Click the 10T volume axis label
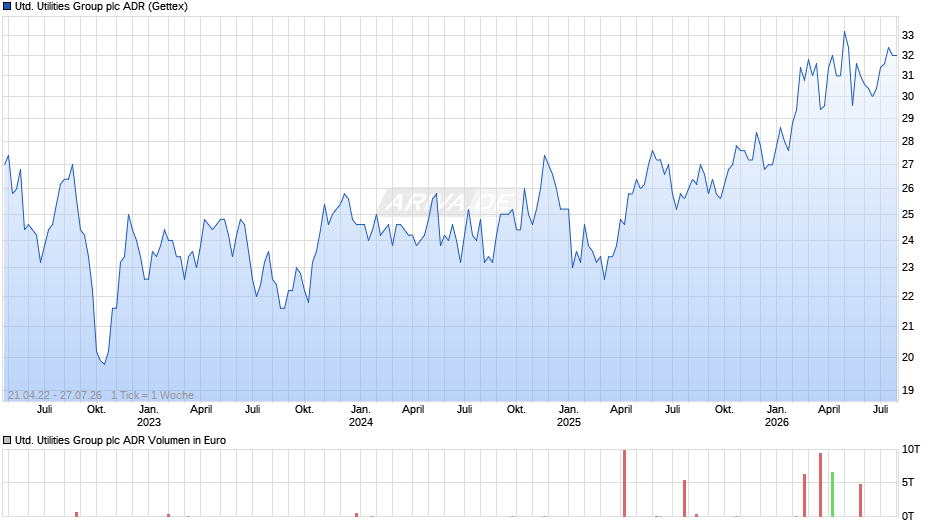940x526 pixels. 911,450
